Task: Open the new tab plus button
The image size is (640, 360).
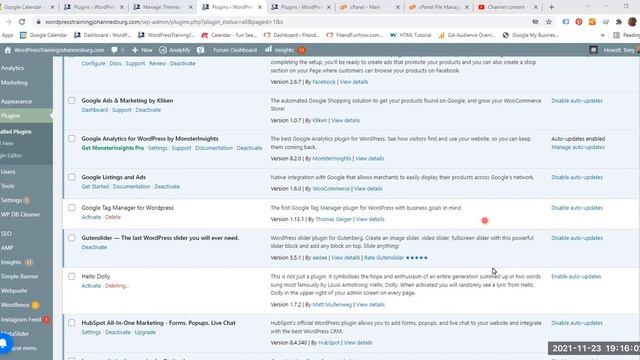Action: tap(551, 7)
